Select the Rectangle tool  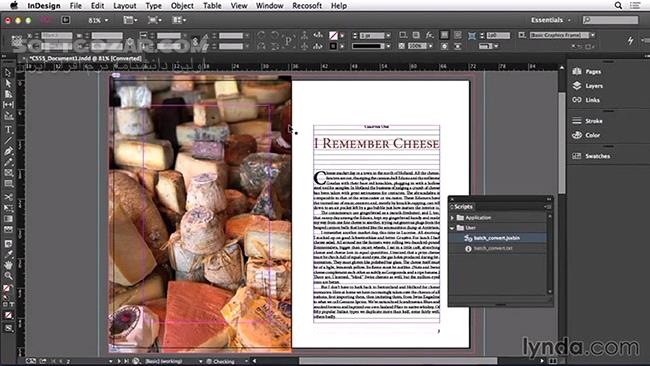tap(8, 184)
